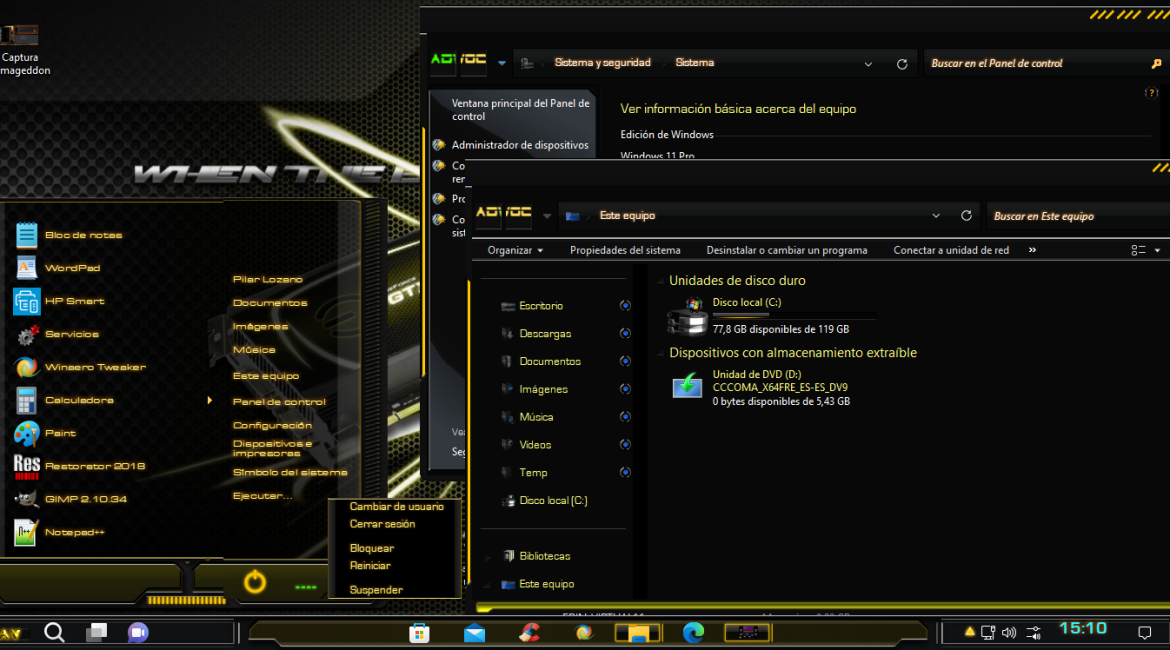Refresh the Este equipo window
The image size is (1170, 650).
click(x=966, y=216)
